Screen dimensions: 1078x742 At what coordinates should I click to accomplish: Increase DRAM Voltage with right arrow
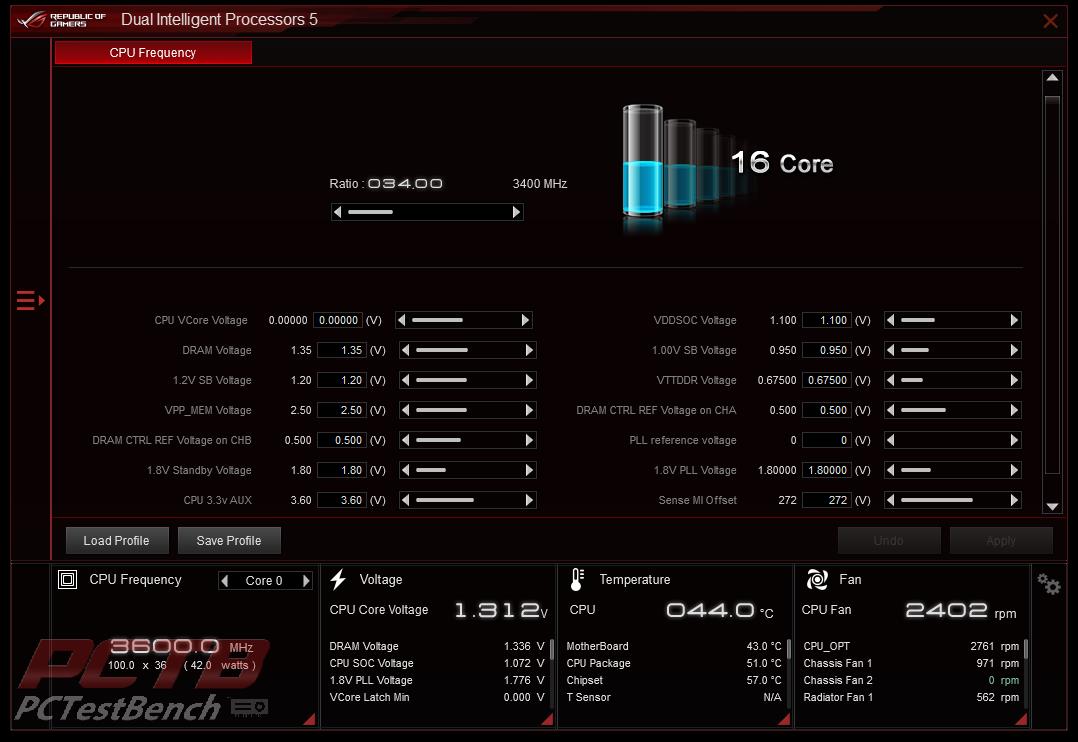[529, 350]
